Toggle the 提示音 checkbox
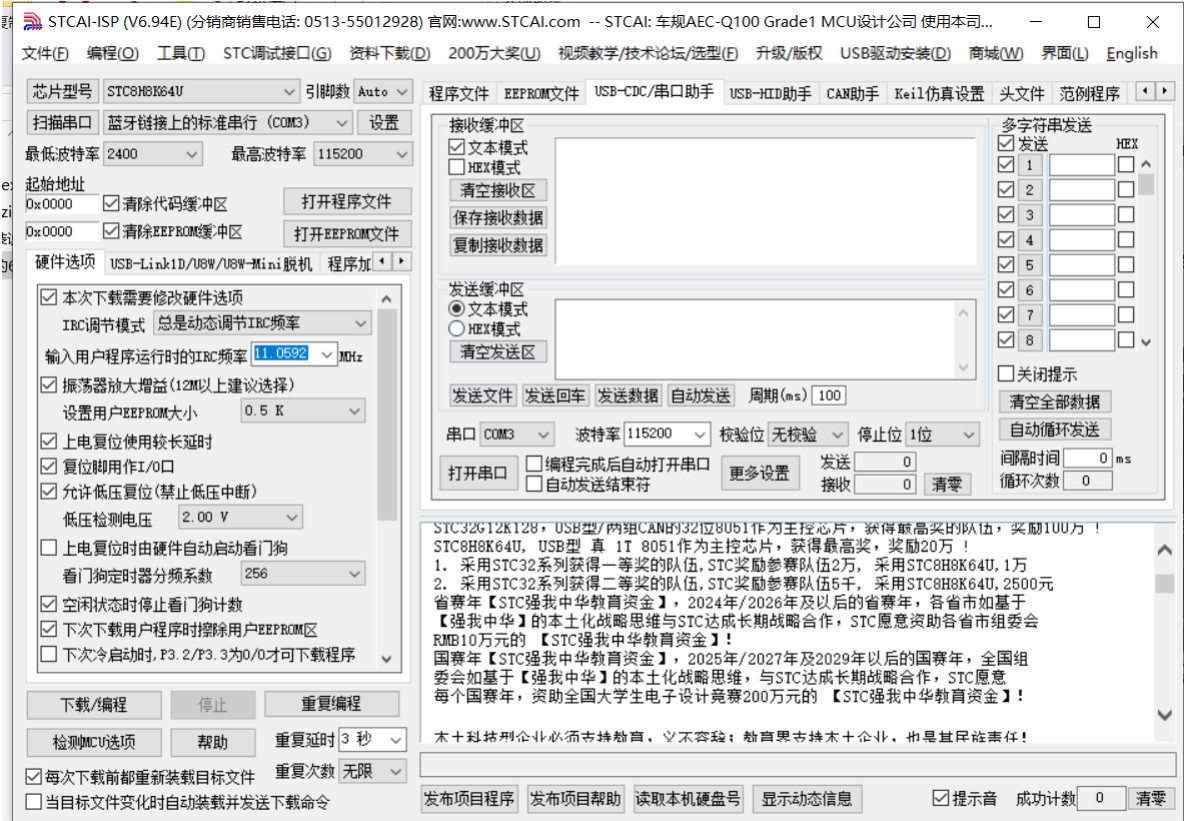The height and width of the screenshot is (821, 1184). (940, 798)
